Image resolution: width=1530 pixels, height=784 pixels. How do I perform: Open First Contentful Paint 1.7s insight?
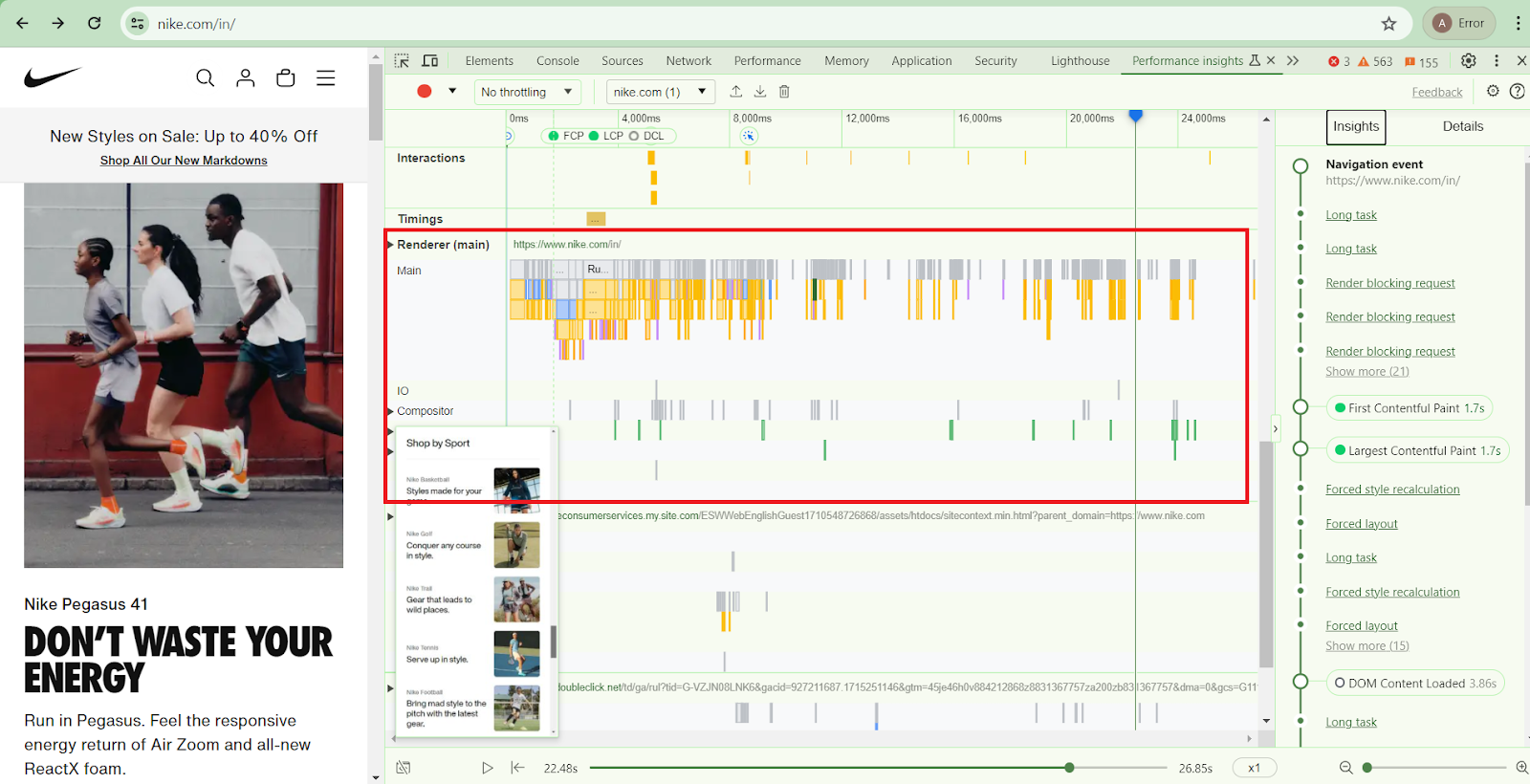1410,408
